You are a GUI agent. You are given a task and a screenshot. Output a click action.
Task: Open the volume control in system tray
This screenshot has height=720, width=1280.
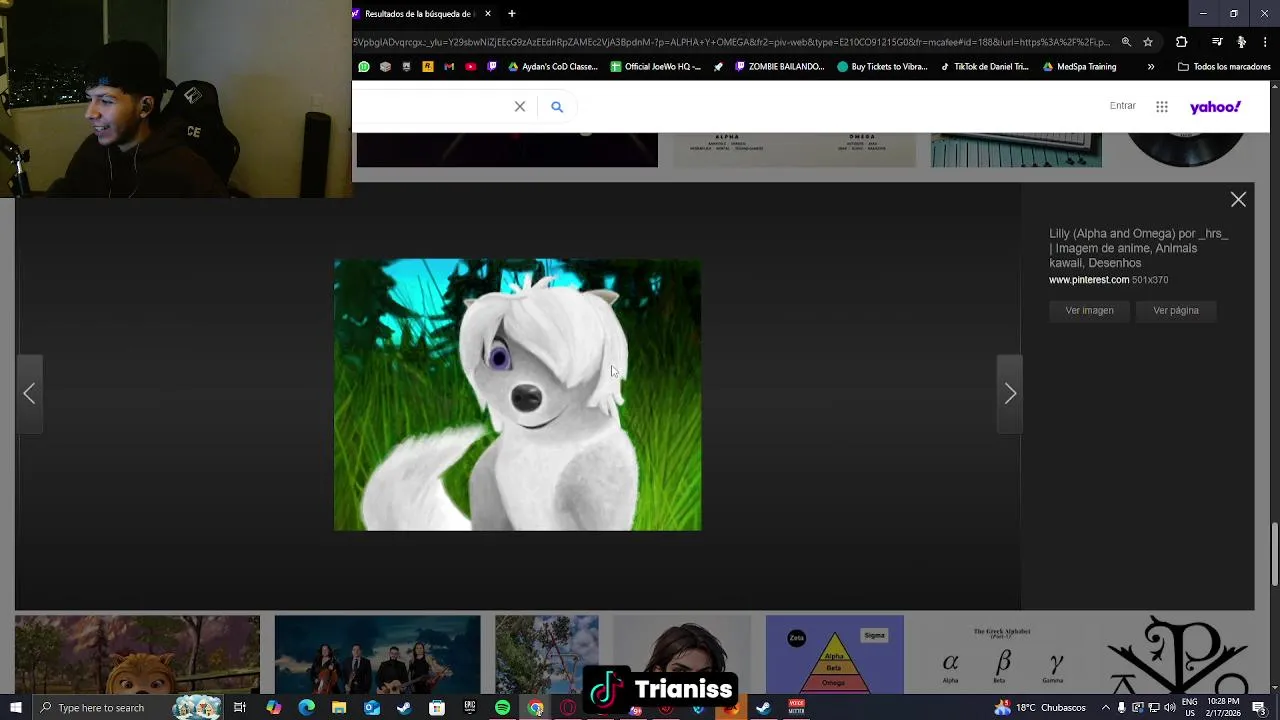pyautogui.click(x=1170, y=708)
